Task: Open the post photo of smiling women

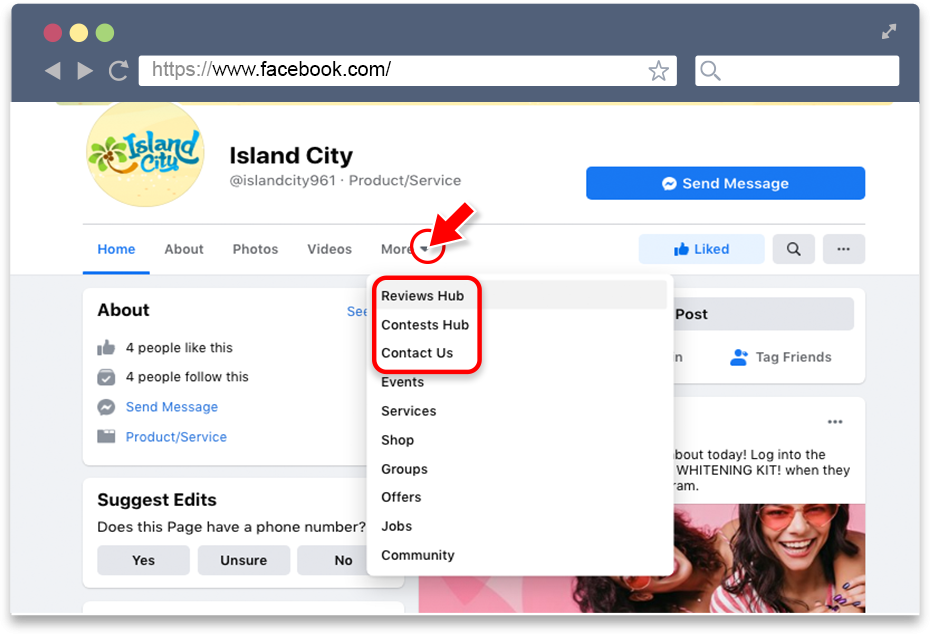Action: click(x=769, y=558)
